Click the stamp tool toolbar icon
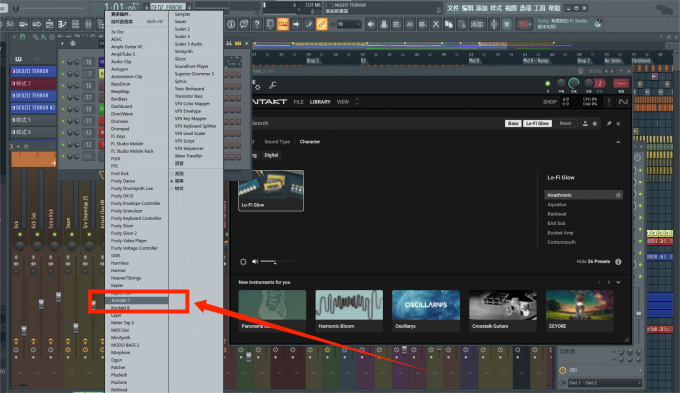 (x=384, y=24)
